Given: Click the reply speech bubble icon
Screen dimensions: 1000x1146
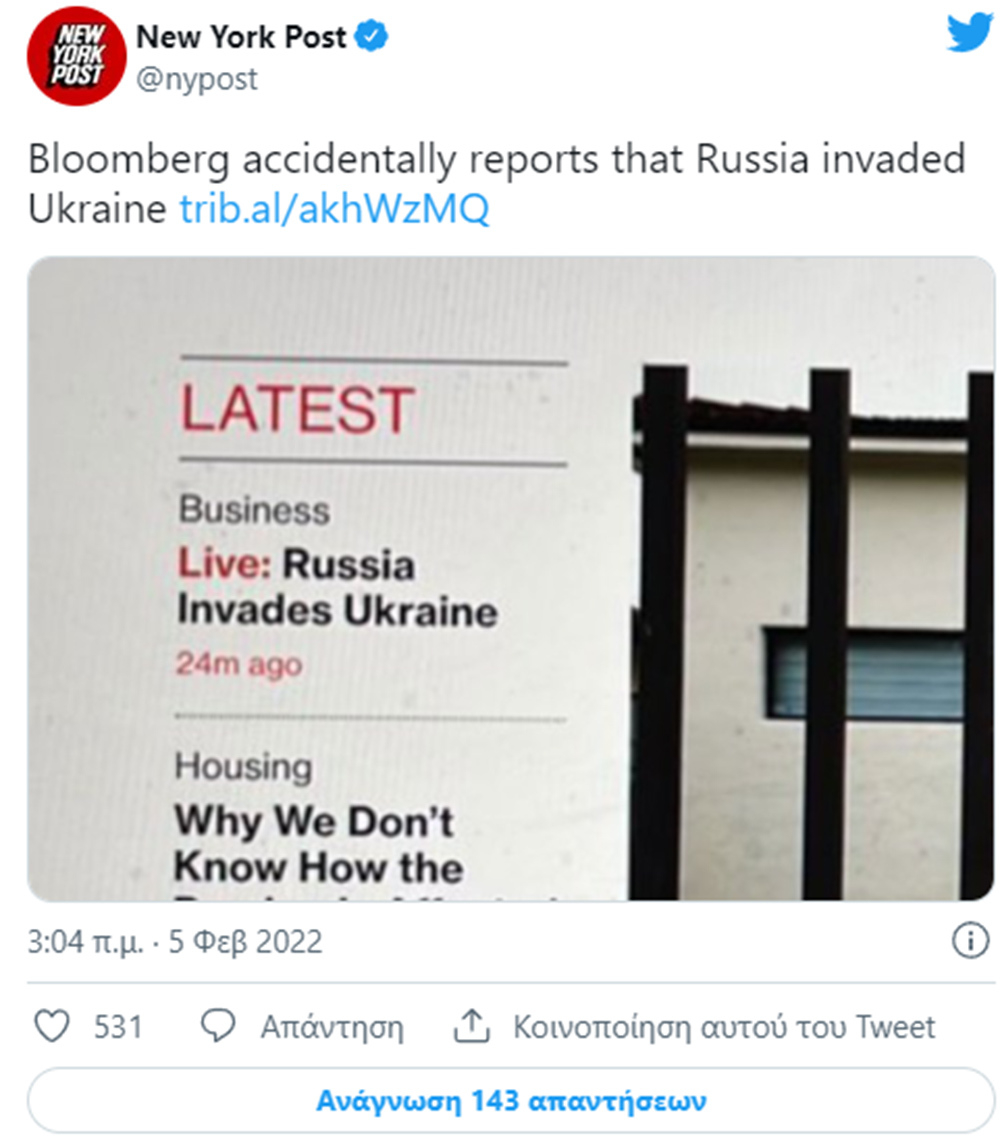Looking at the screenshot, I should coord(217,1027).
